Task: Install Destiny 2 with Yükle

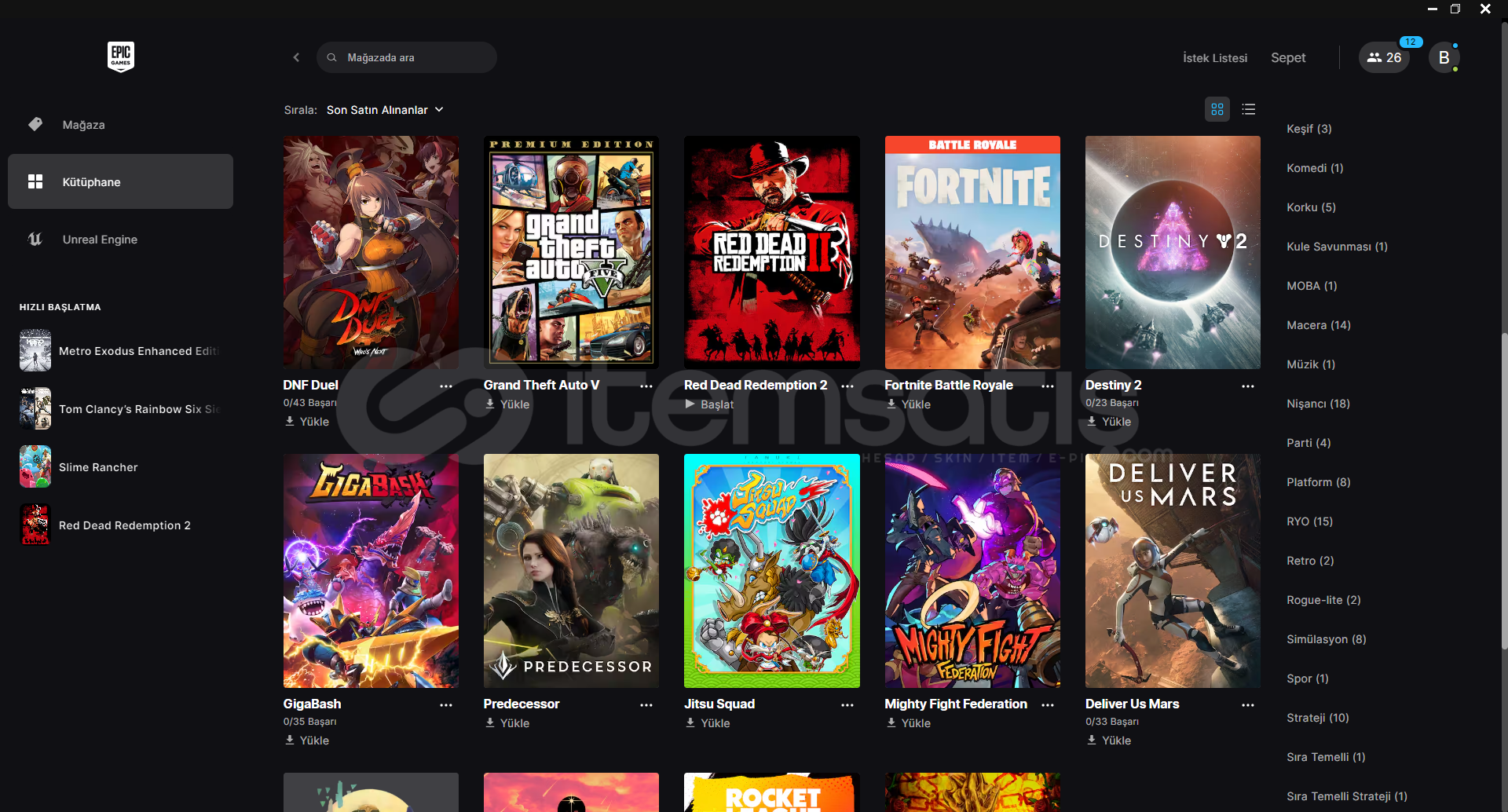Action: (x=1109, y=422)
